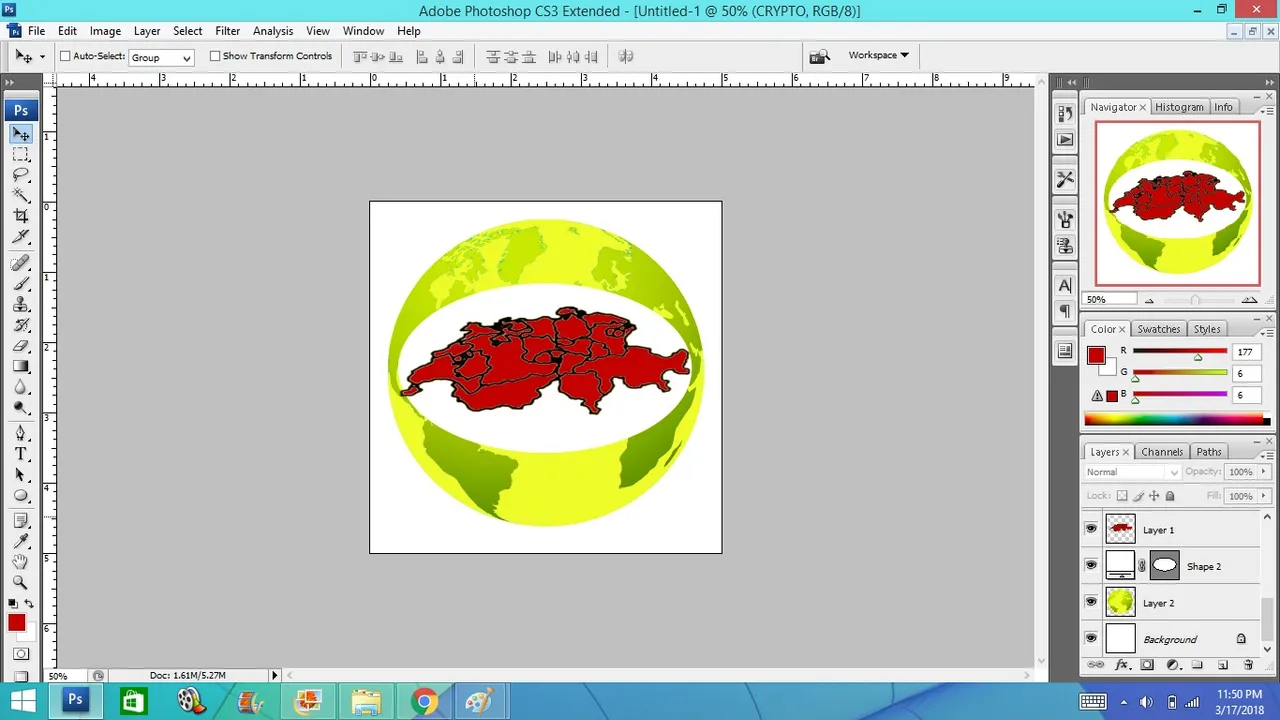The width and height of the screenshot is (1280, 720).
Task: Open new adjustment layer menu
Action: (x=1172, y=665)
